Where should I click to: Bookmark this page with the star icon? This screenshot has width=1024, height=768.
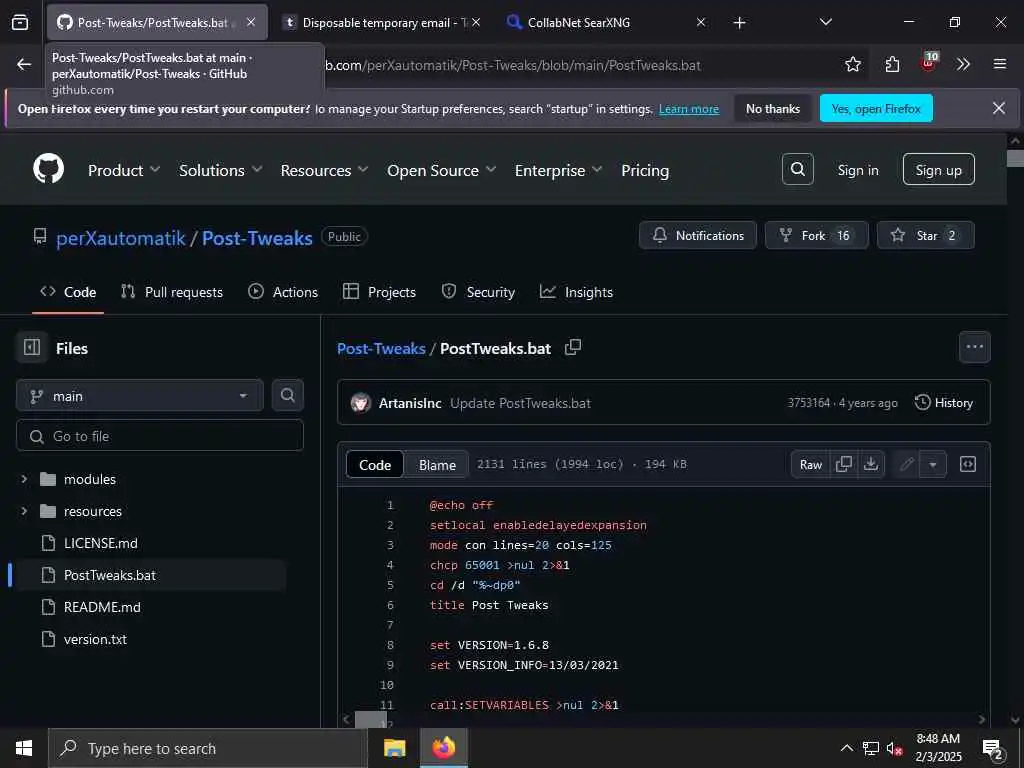852,64
